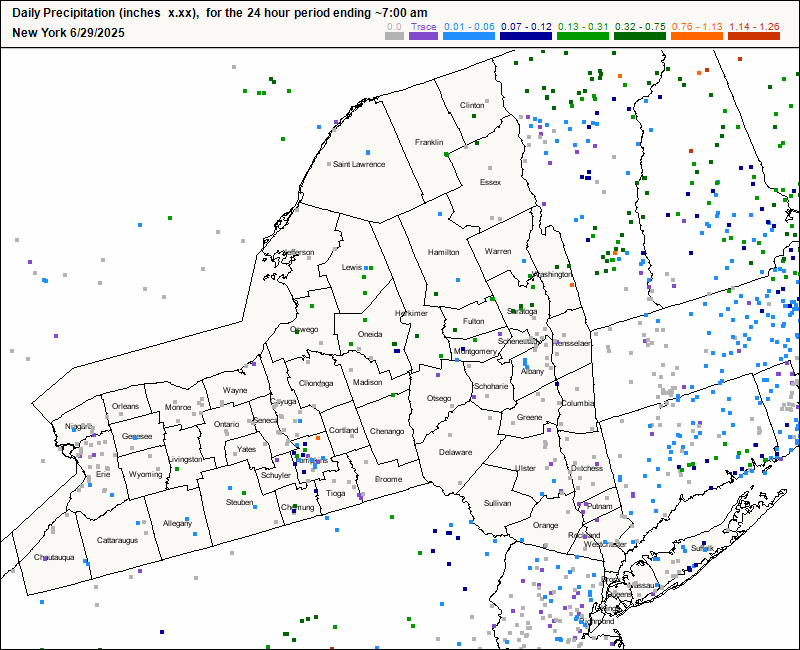Select the Steuben county label
This screenshot has width=800, height=650.
[239, 503]
